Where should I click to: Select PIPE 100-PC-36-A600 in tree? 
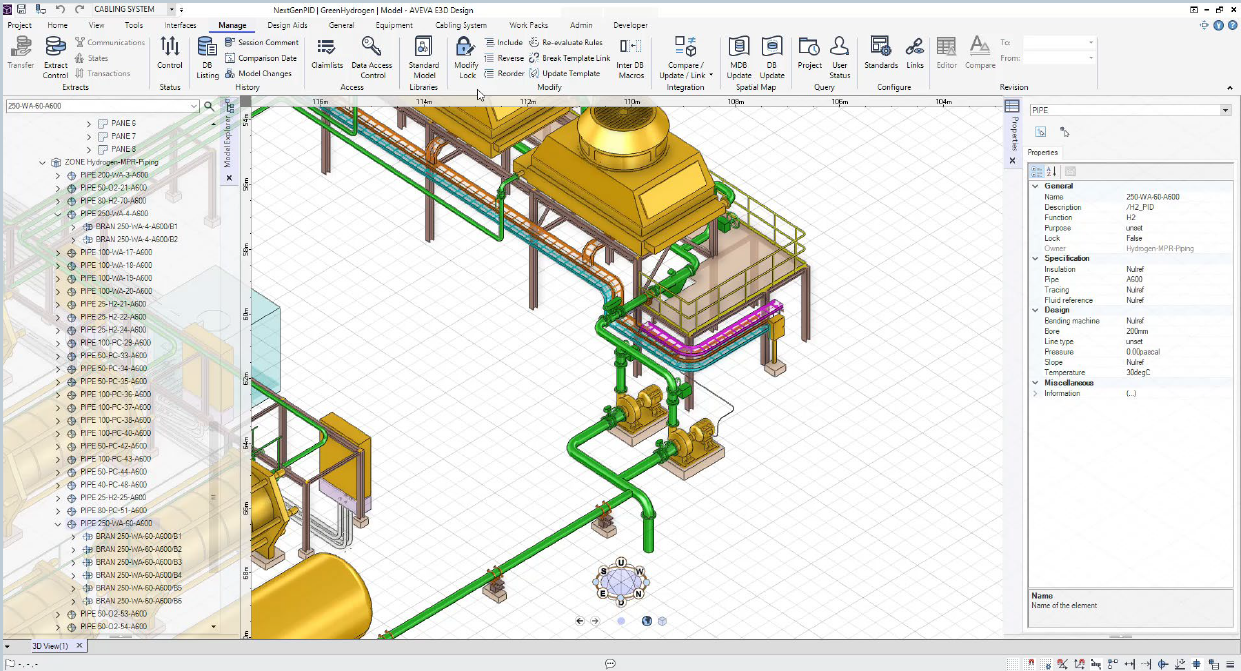click(116, 394)
